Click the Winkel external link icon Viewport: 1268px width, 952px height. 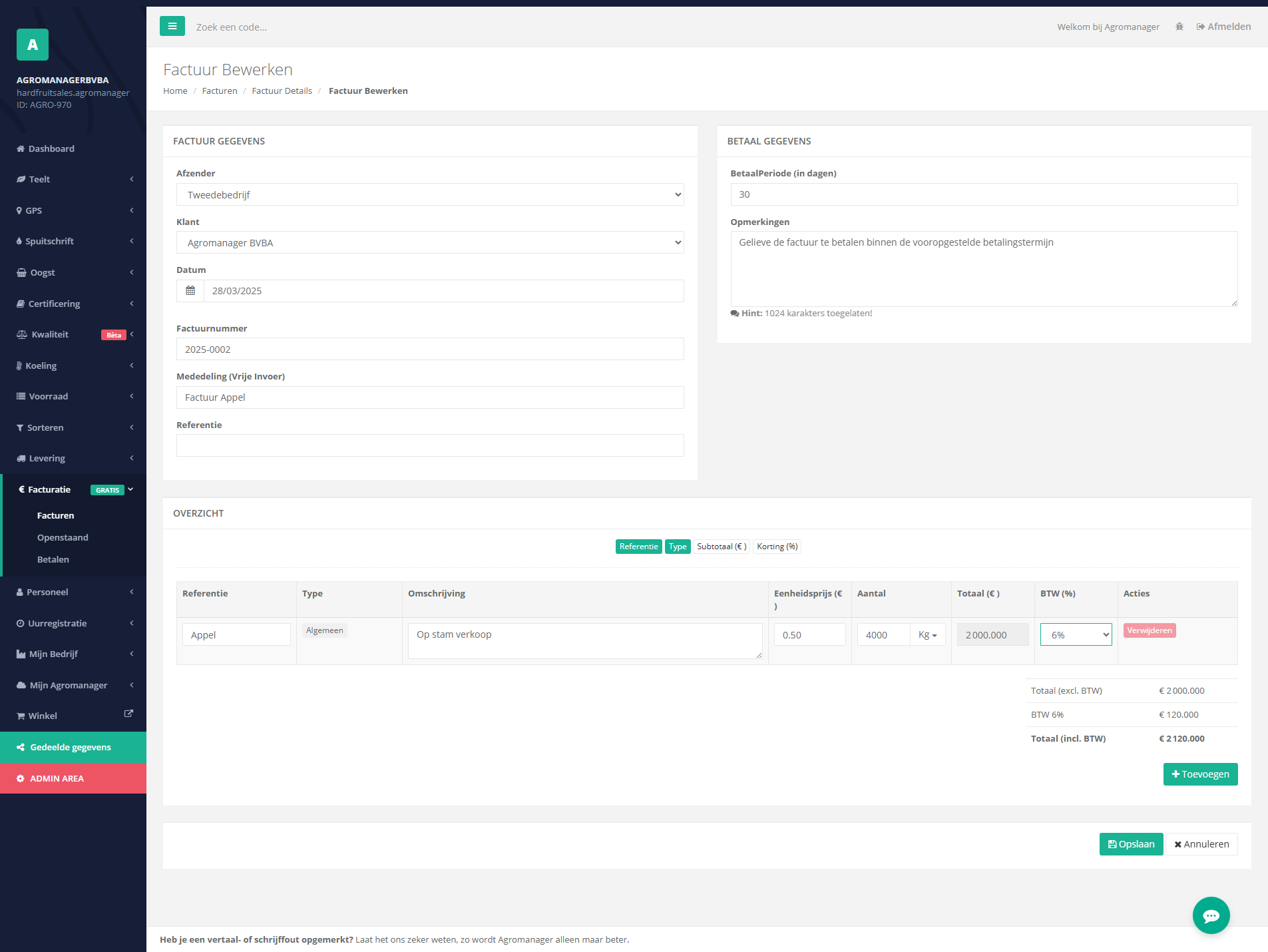coord(128,713)
